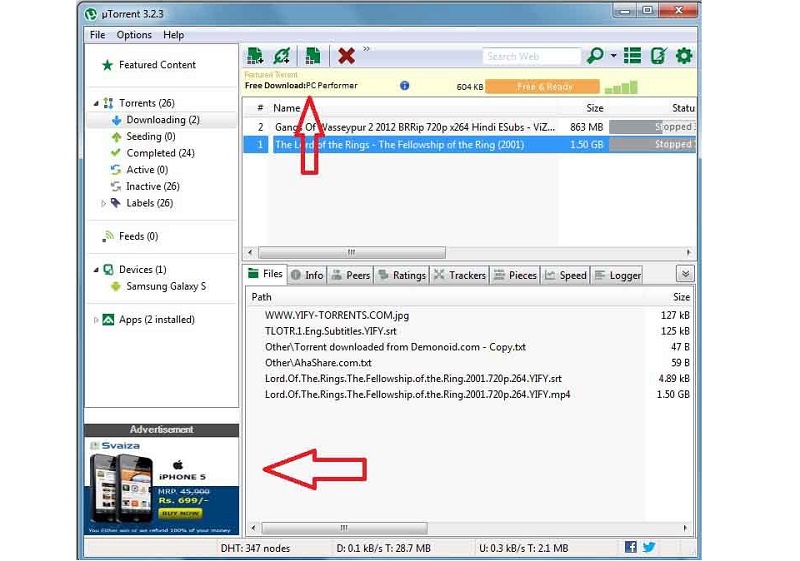Select Completed (24) category
800x561 pixels.
pos(160,153)
